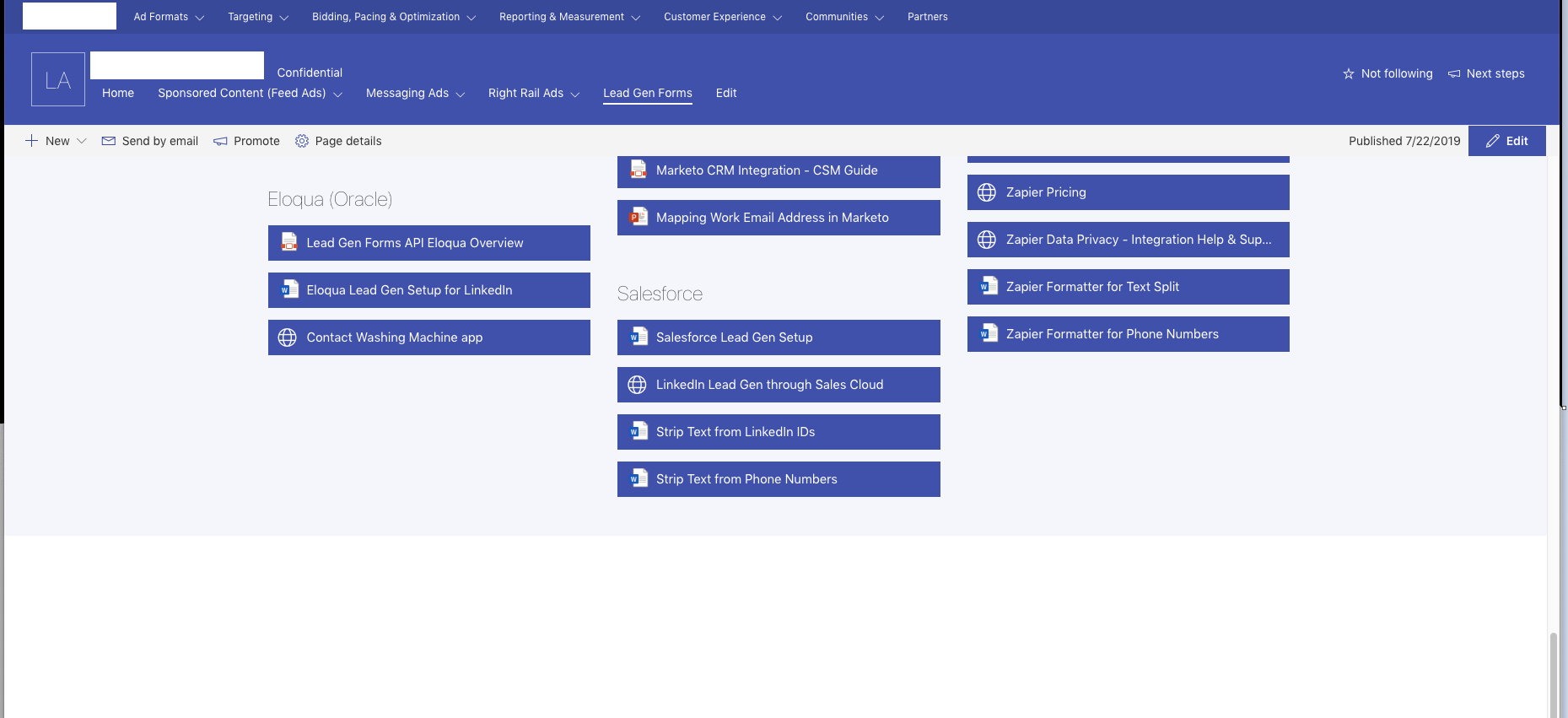Open the Partners menu item
This screenshot has height=718, width=1568.
tap(928, 17)
